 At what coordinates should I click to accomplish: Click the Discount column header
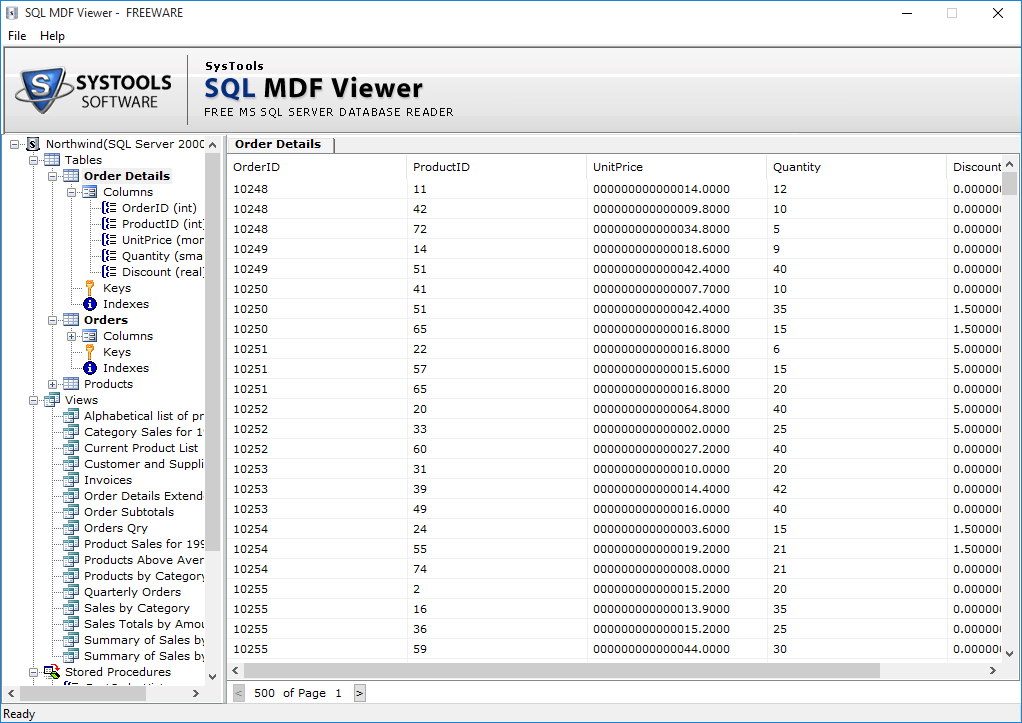(975, 167)
